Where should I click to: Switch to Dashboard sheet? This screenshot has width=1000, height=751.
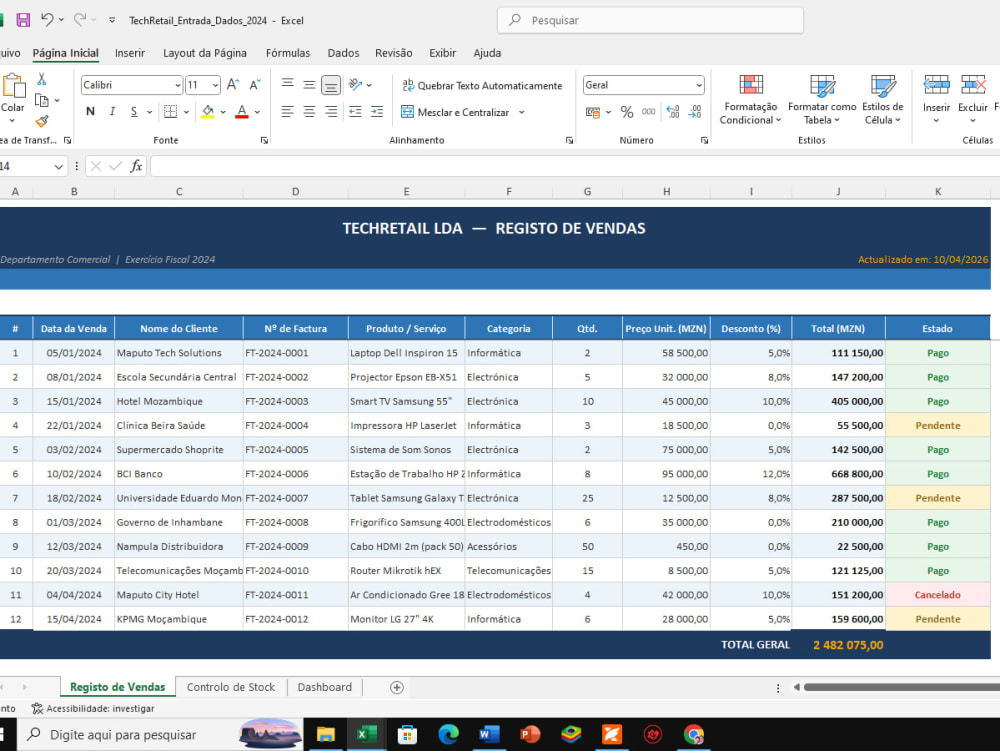coord(325,687)
